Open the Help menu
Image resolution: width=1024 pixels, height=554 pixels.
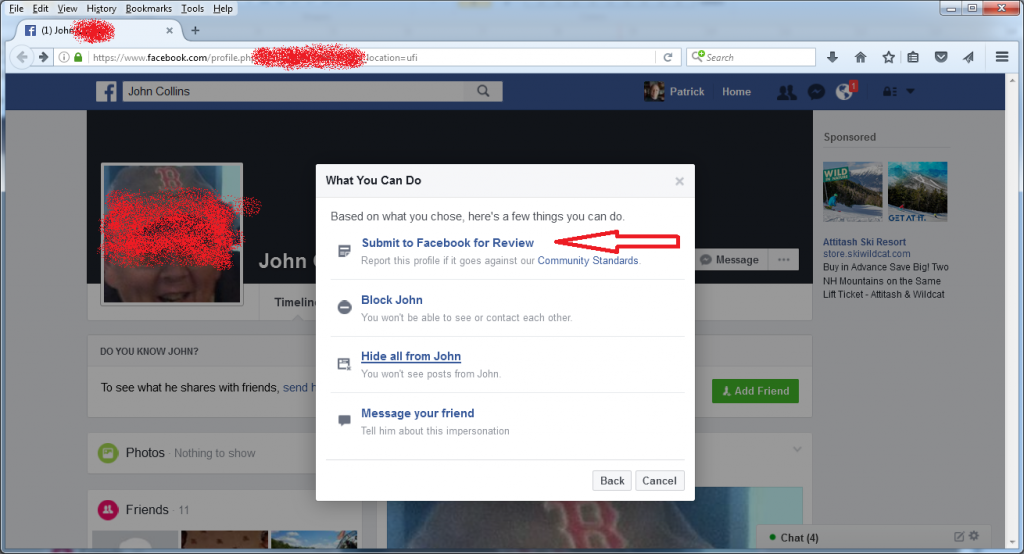tap(223, 8)
